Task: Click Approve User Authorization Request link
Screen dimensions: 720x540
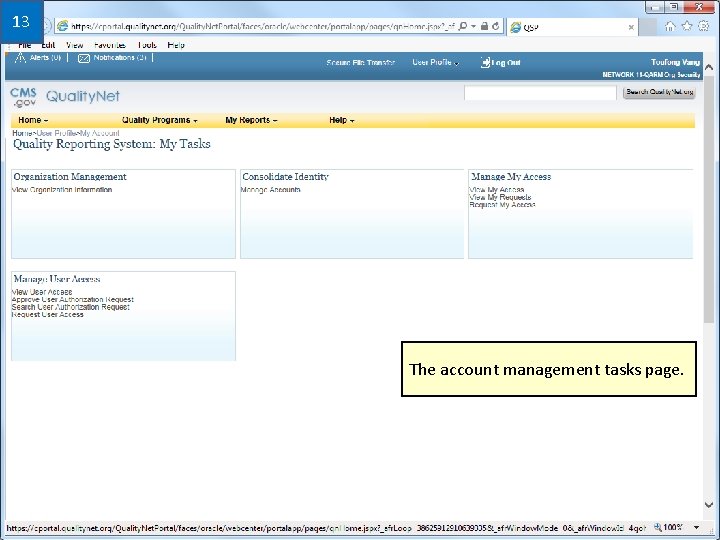Action: click(73, 299)
